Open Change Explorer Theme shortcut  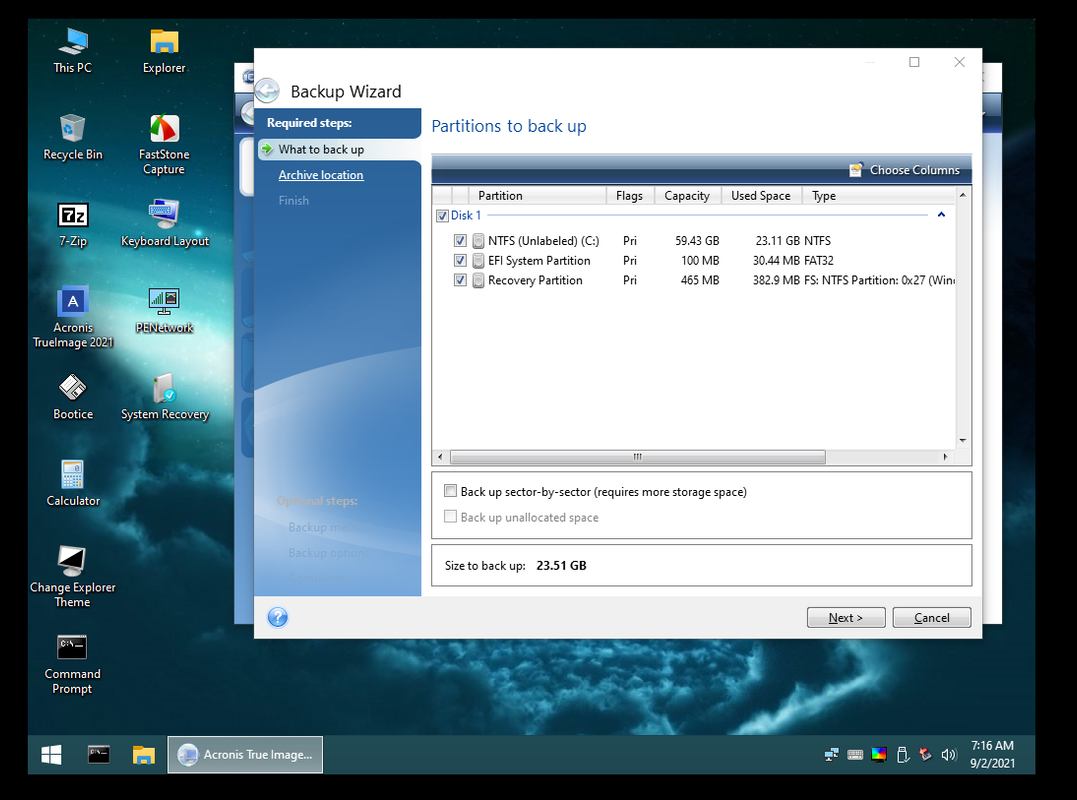pos(73,577)
